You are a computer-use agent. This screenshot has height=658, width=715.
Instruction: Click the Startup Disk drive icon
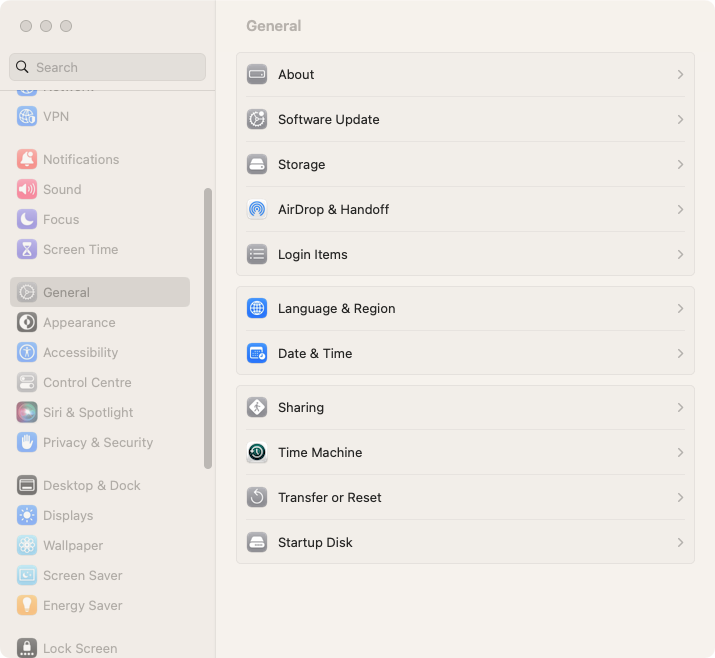257,542
